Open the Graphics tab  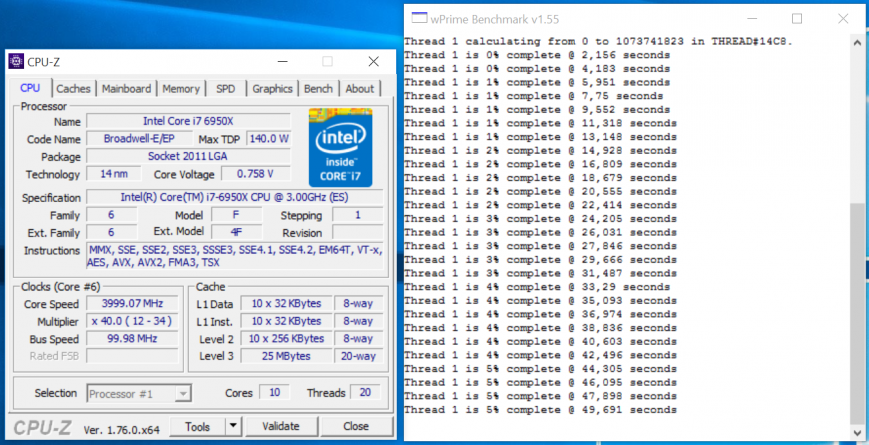click(272, 89)
